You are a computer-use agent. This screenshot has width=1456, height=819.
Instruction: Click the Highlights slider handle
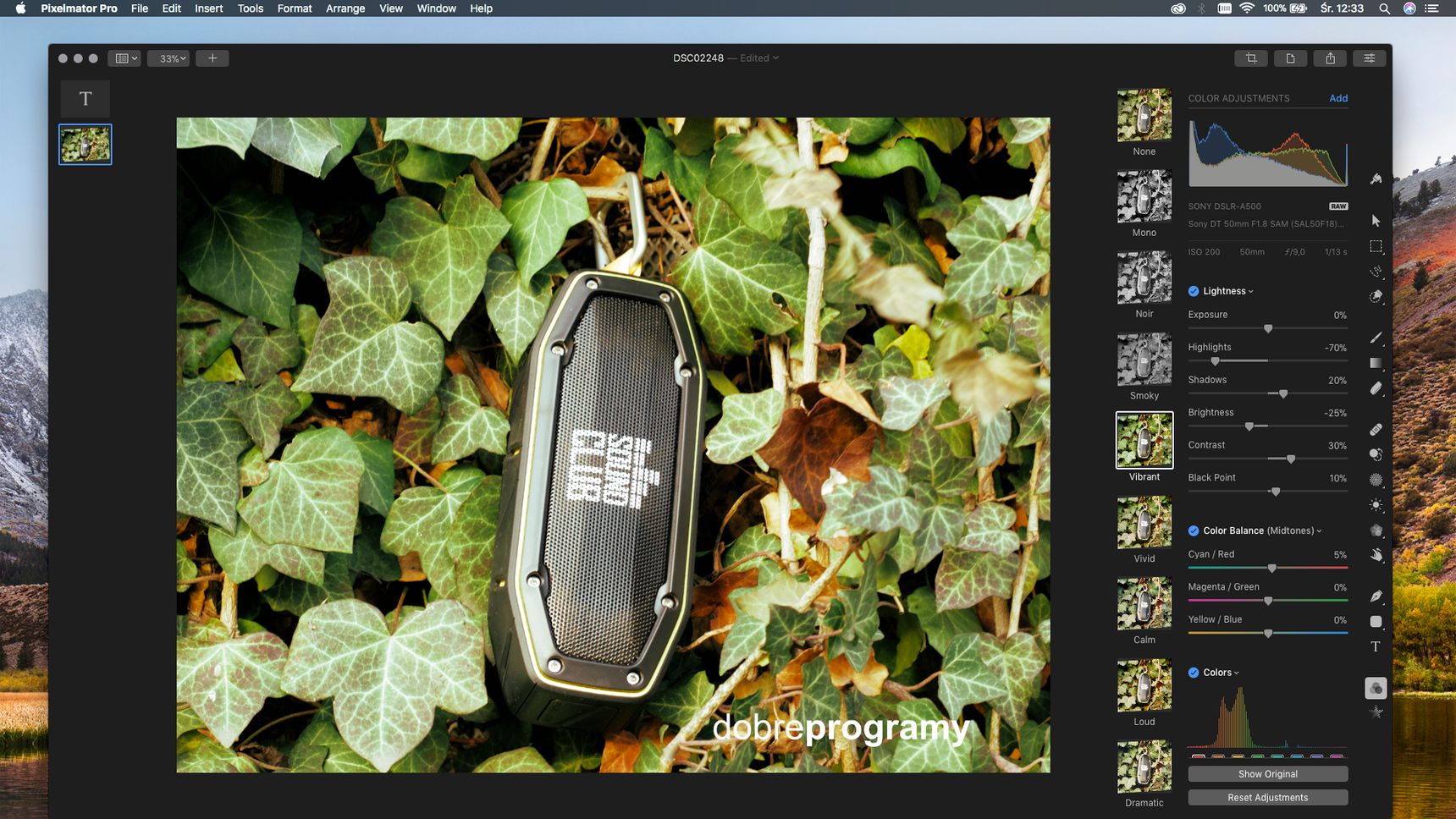(x=1216, y=361)
